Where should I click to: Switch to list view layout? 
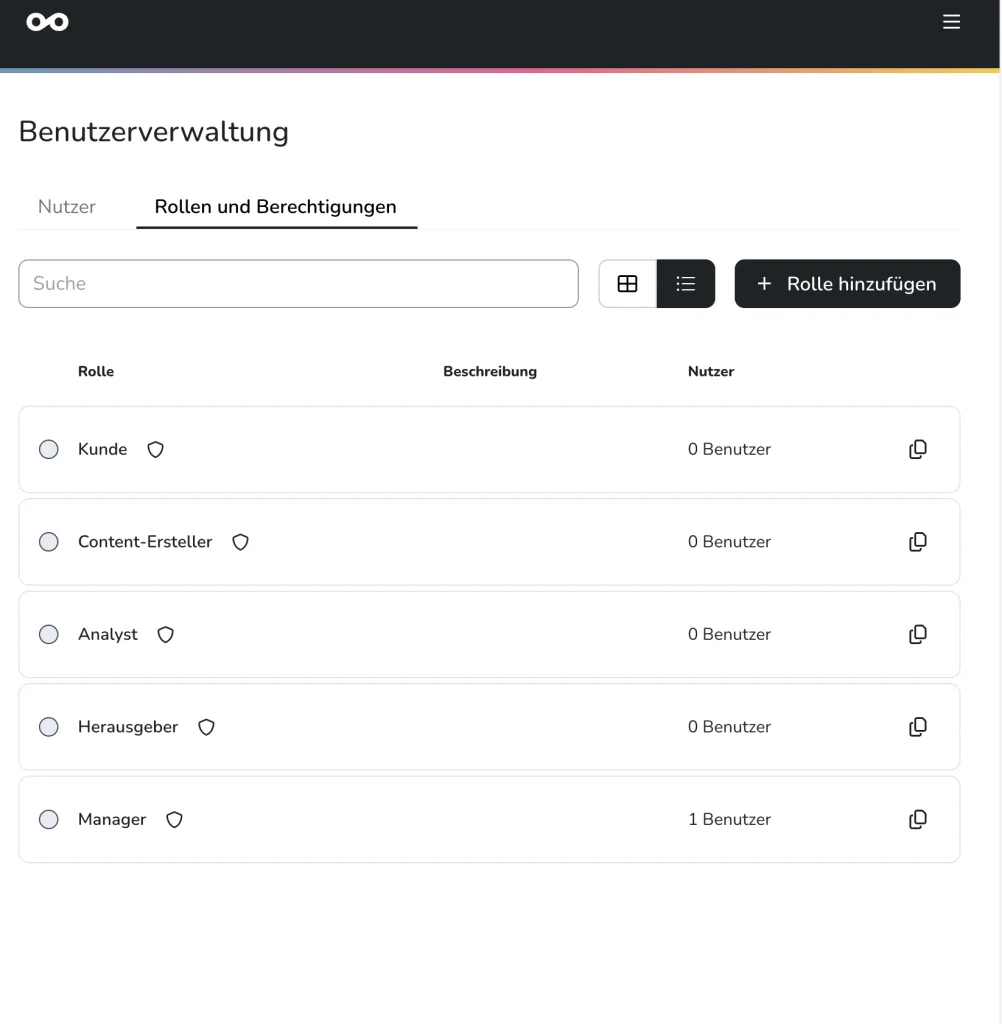(x=686, y=284)
